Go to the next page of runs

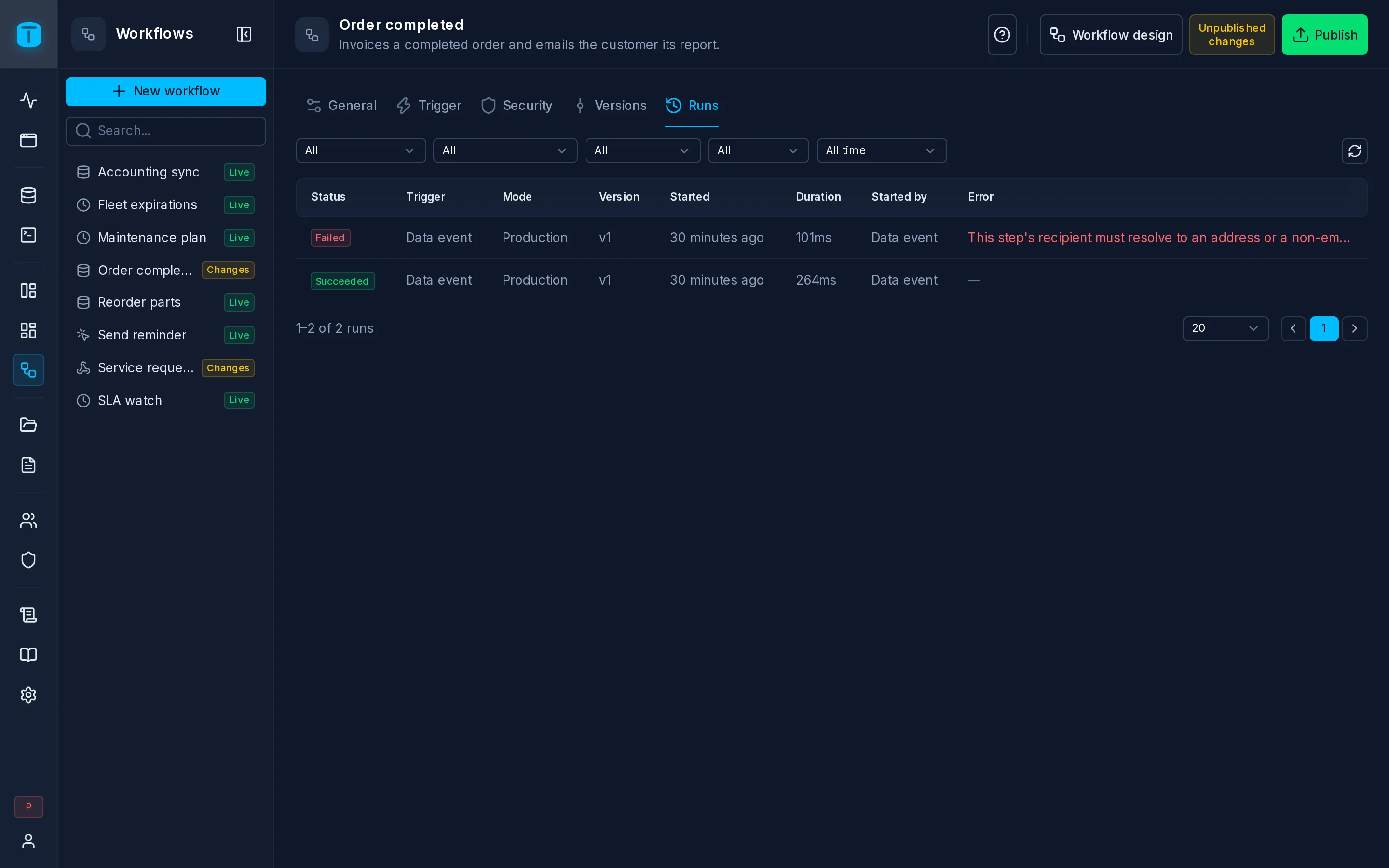coord(1355,328)
